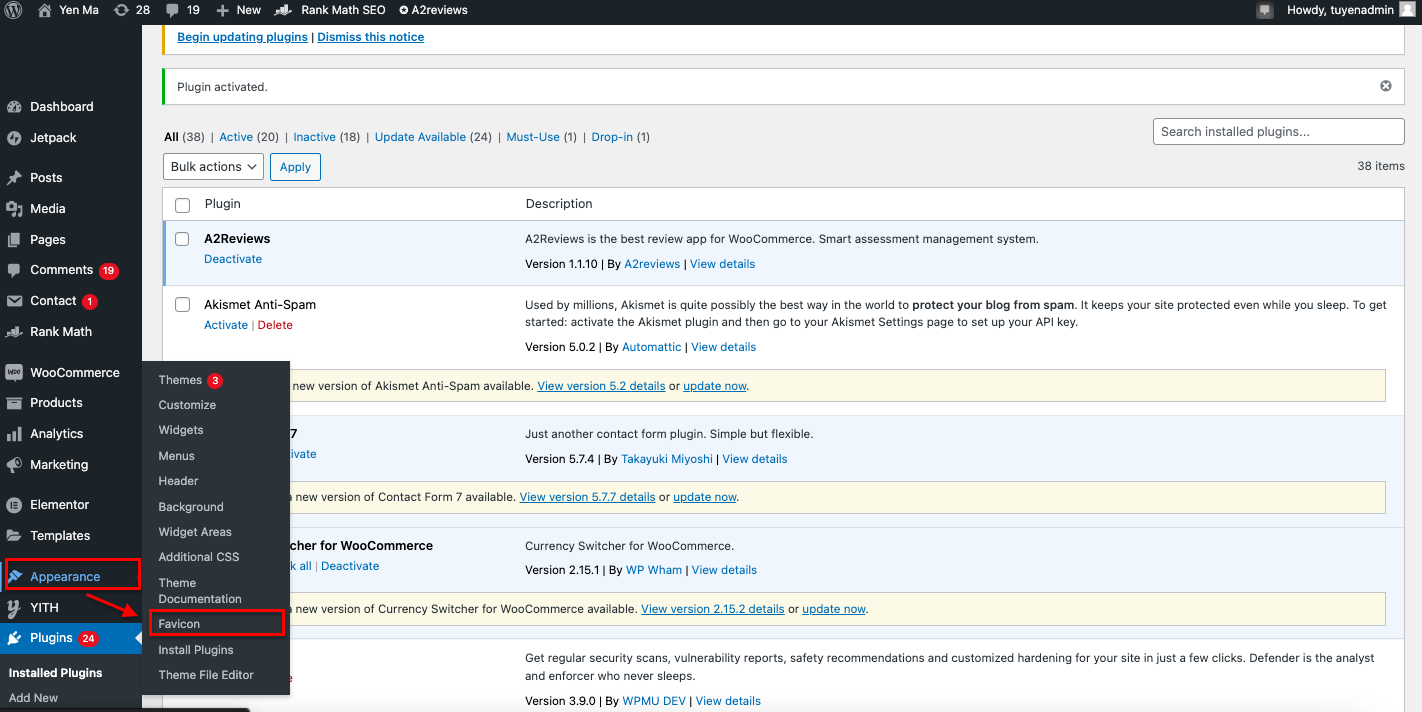
Task: Click the A2reviews admin bar item
Action: point(433,10)
